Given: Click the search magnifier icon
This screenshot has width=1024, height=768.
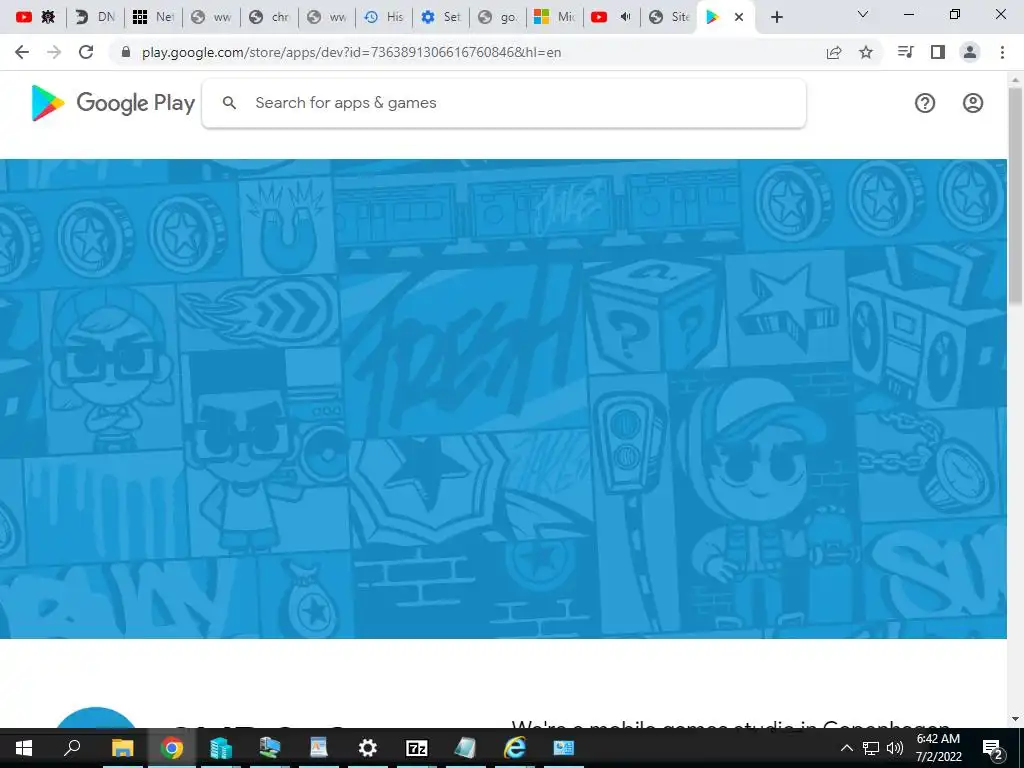Looking at the screenshot, I should [x=229, y=103].
